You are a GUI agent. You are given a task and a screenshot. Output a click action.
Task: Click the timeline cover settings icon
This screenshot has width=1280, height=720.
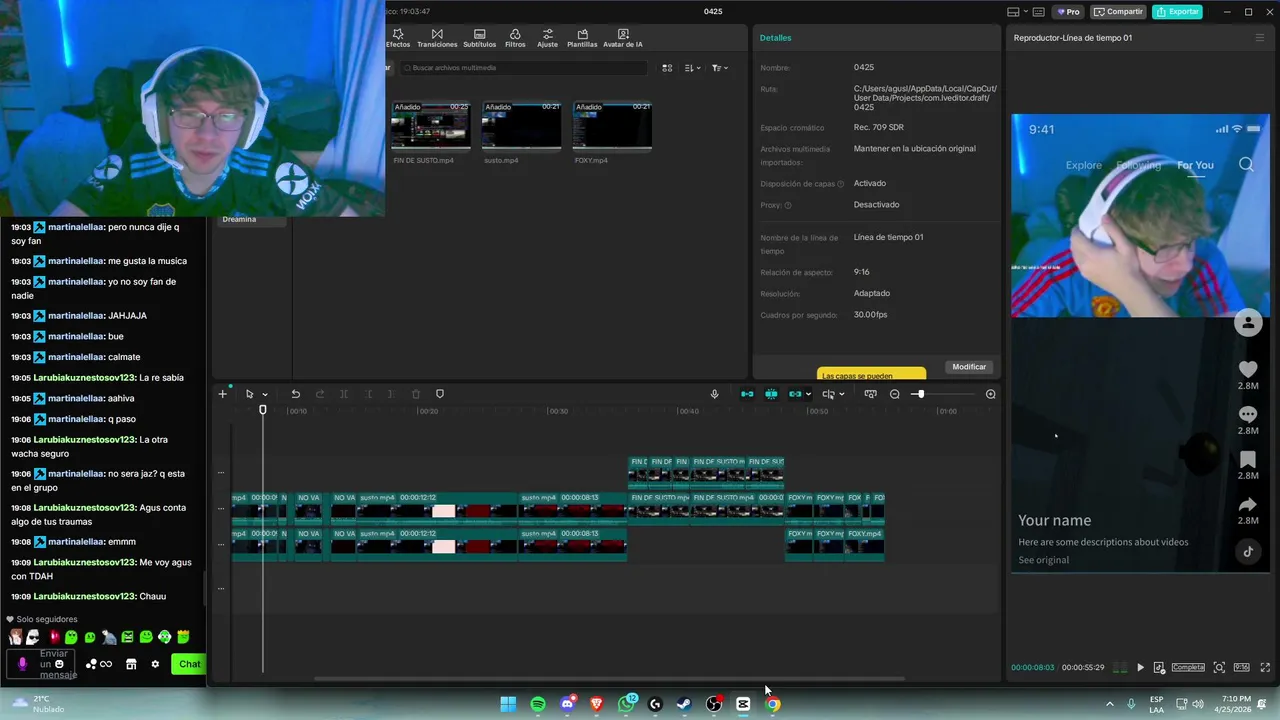pos(870,394)
